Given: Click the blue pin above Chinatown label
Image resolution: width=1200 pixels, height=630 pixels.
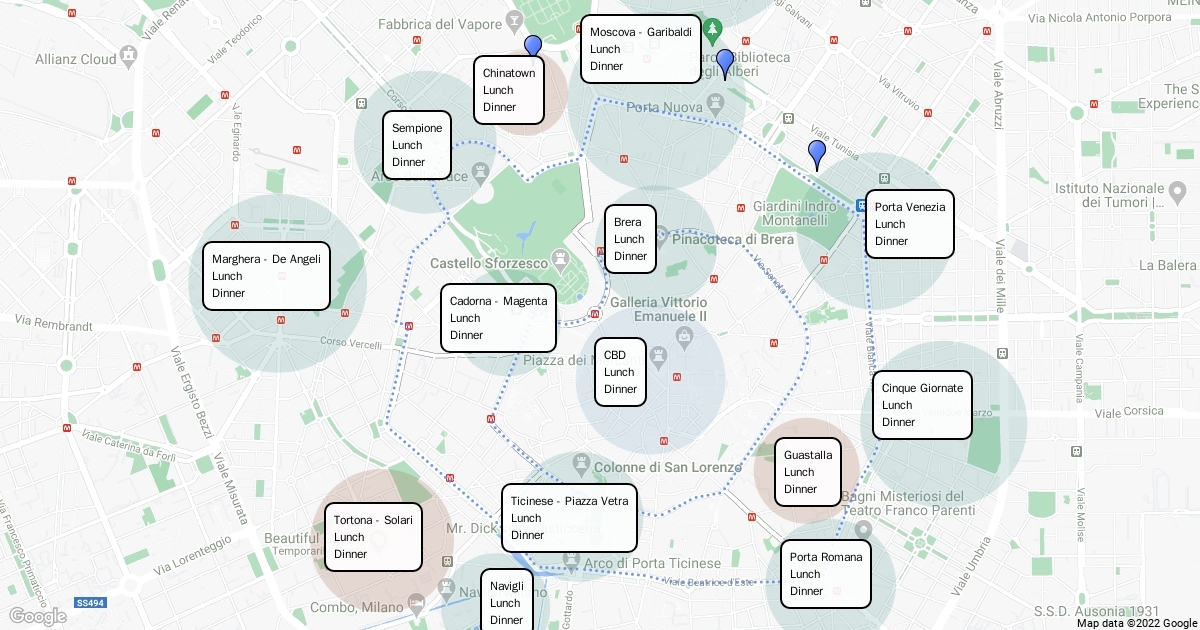Looking at the screenshot, I should [x=533, y=45].
